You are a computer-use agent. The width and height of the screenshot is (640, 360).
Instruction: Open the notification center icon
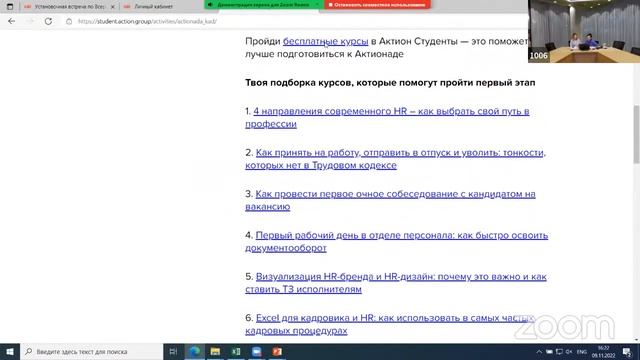click(x=627, y=351)
